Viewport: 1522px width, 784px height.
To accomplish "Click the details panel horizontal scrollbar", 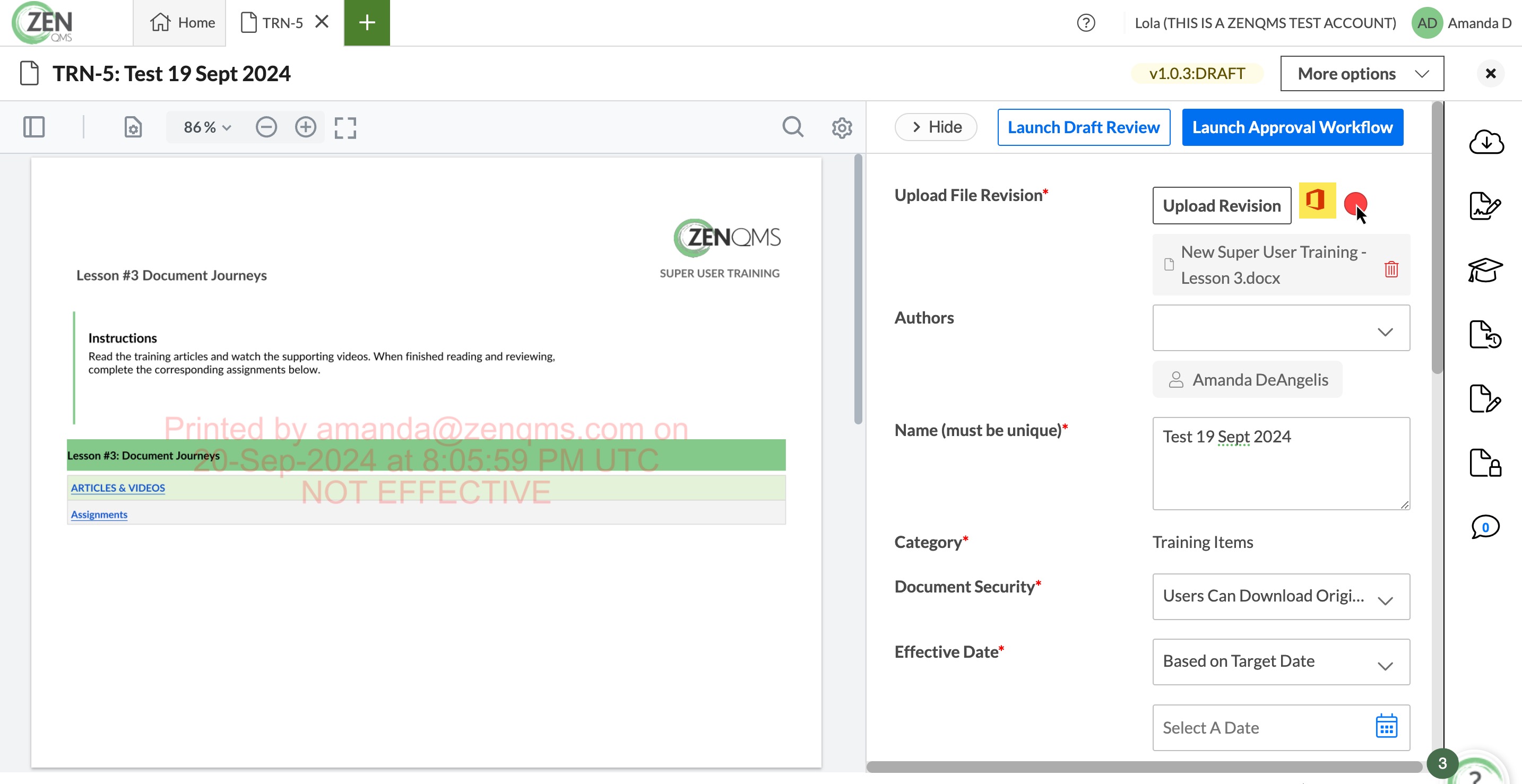I will 1145,767.
